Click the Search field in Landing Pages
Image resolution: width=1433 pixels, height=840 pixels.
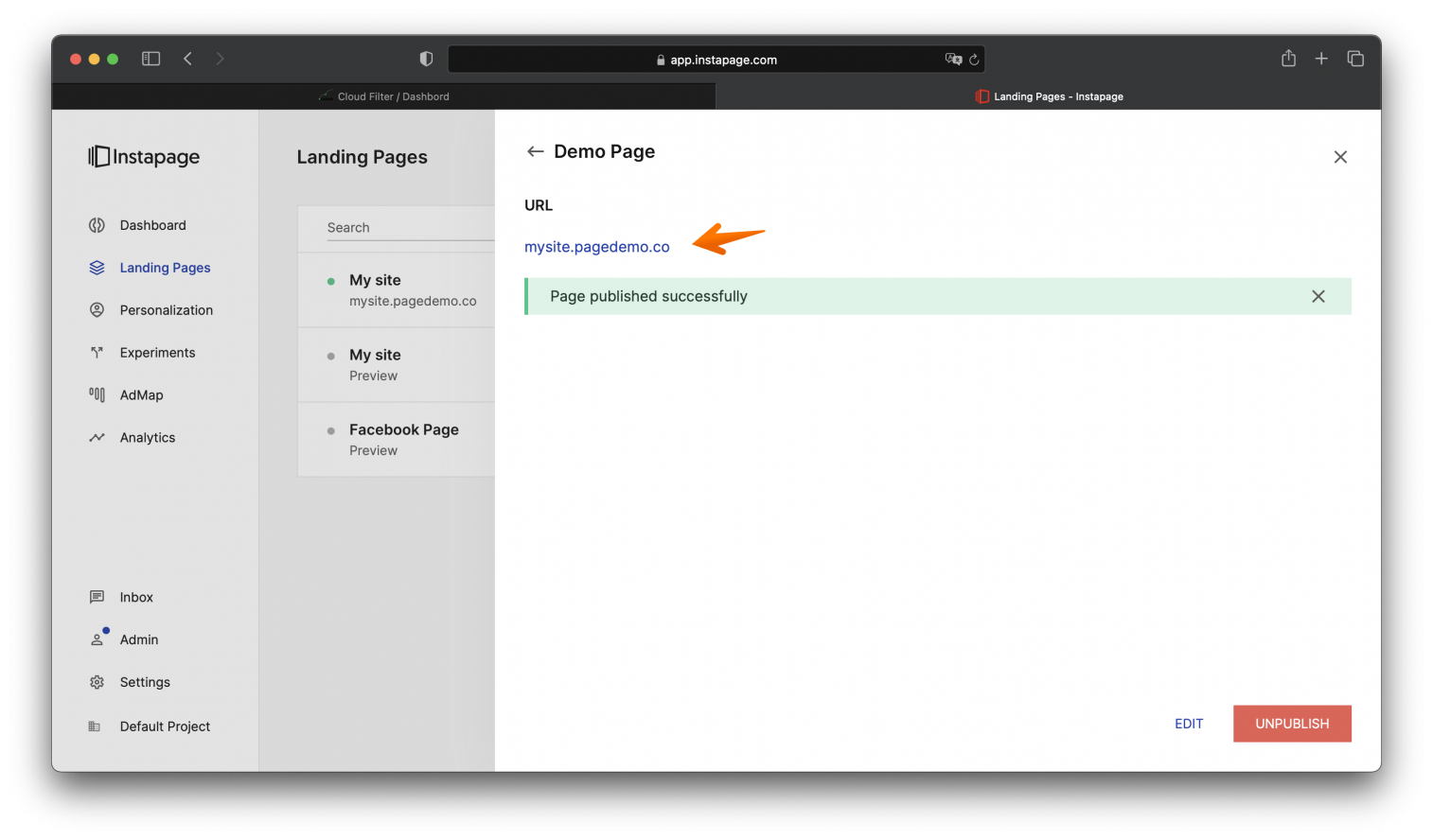point(410,228)
